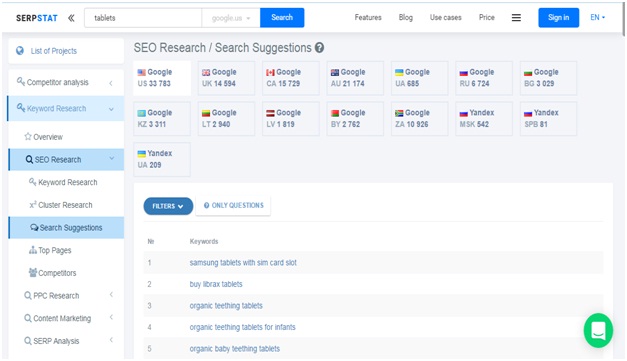
Task: Click the Content Marketing magnifier icon
Action: coord(28,318)
